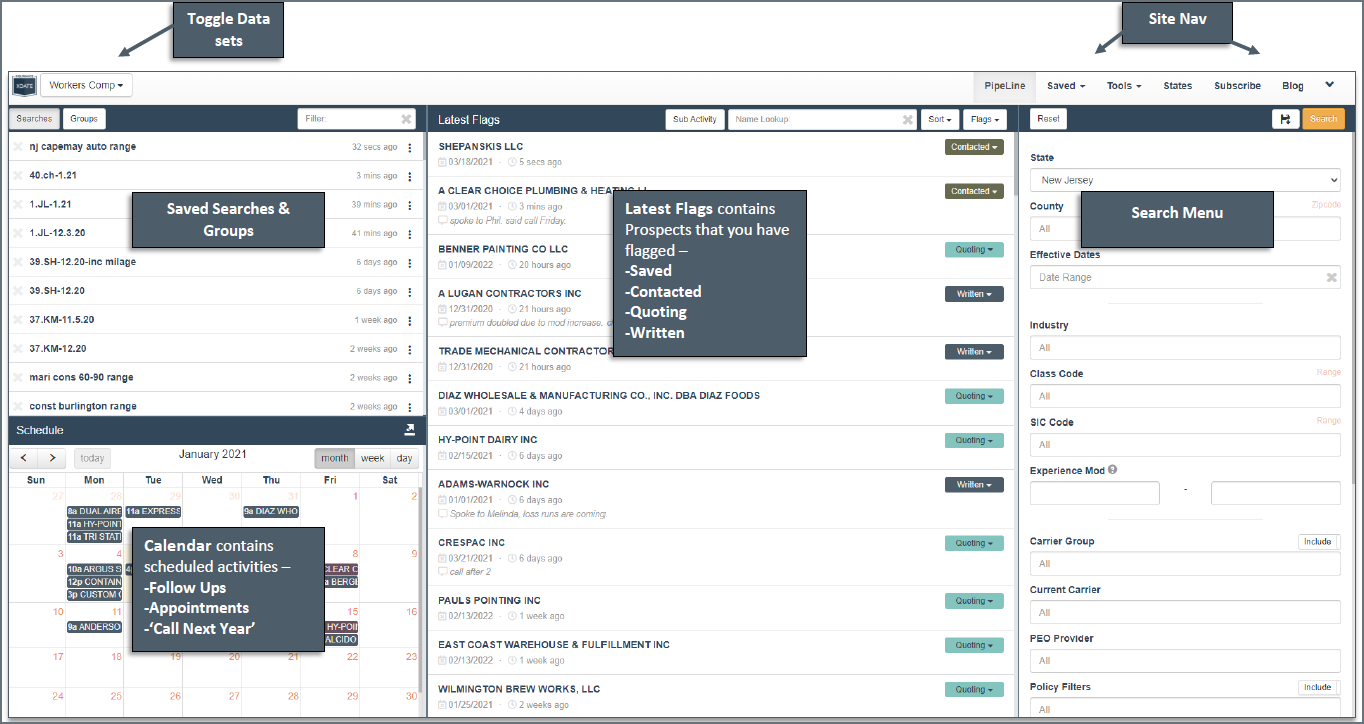Open options for const burlington range
The height and width of the screenshot is (724, 1364).
tap(410, 407)
